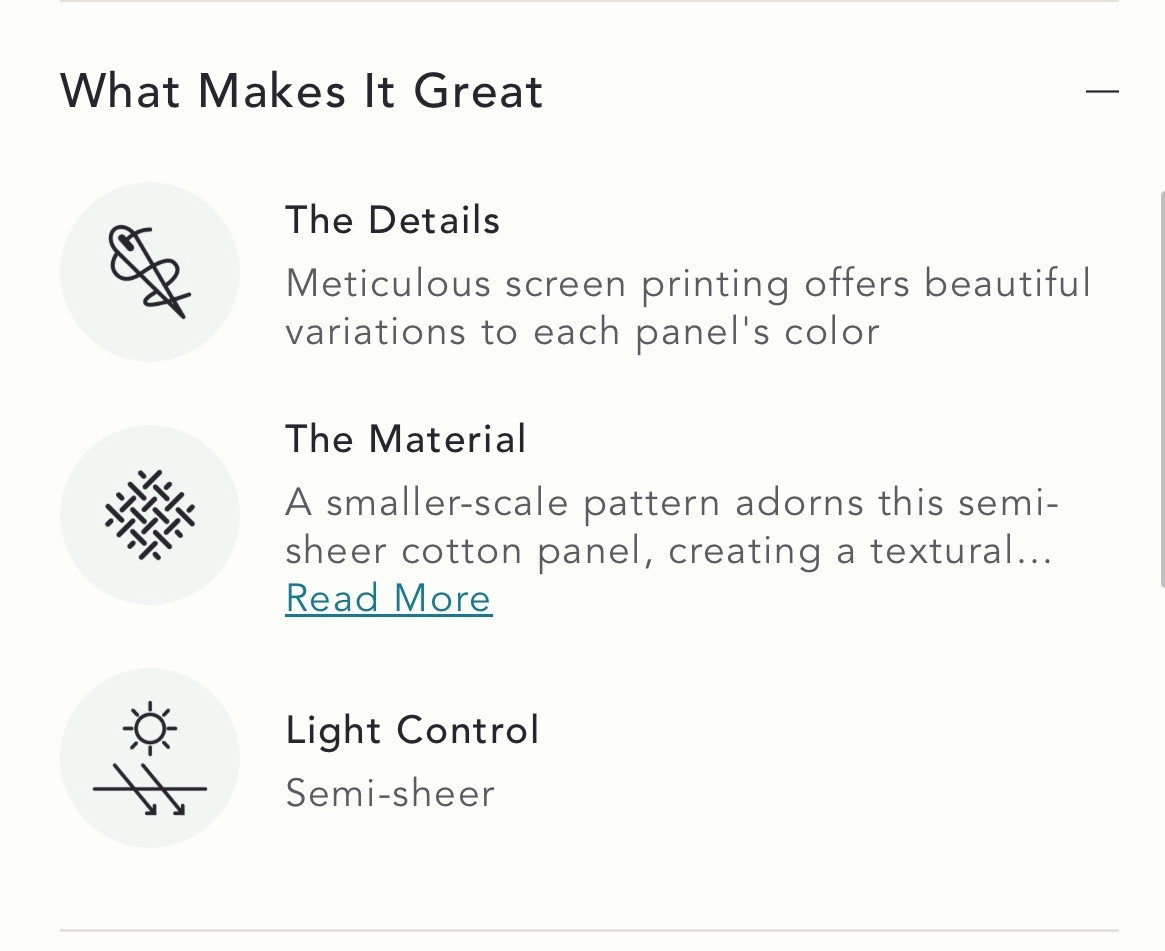1165x951 pixels.
Task: Click the woven fabric Material icon
Action: [x=150, y=515]
